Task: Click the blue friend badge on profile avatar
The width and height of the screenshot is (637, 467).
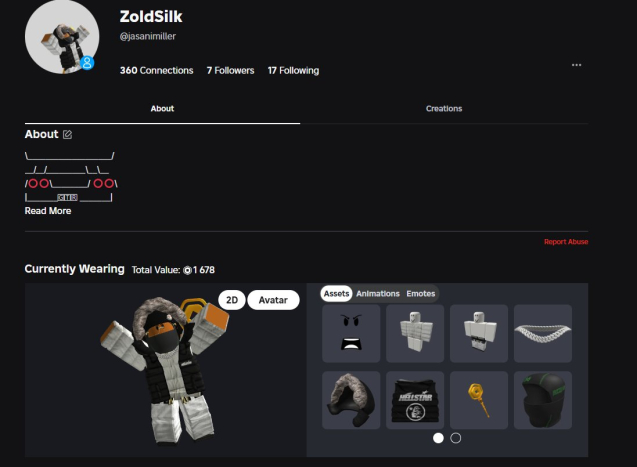Action: pyautogui.click(x=87, y=63)
